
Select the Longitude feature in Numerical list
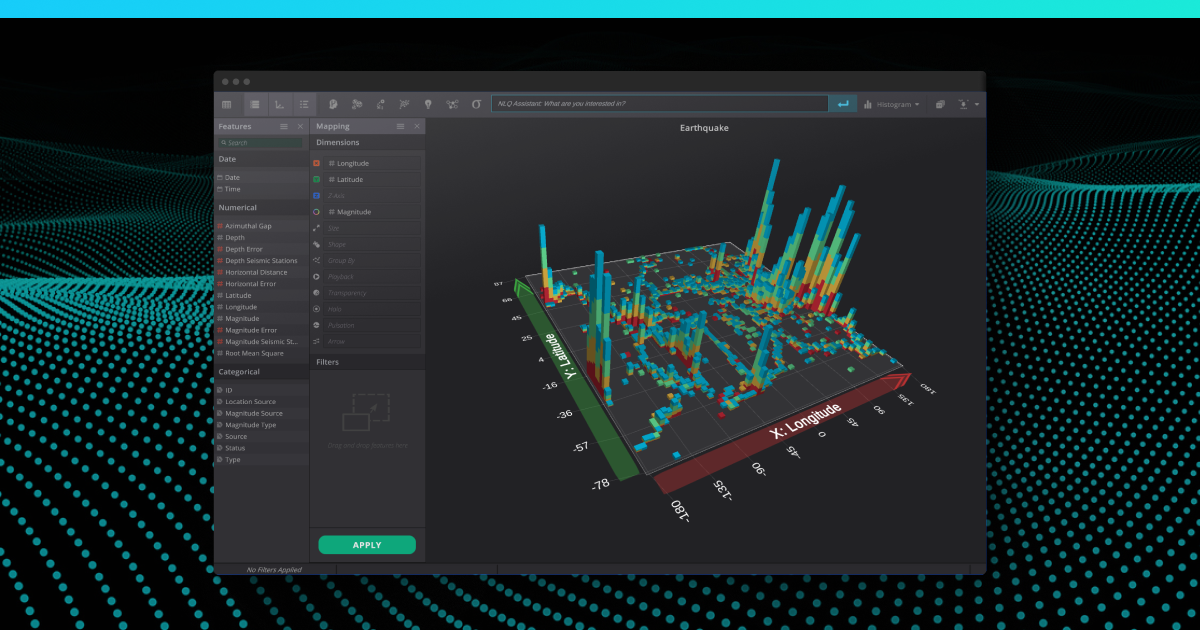261,307
